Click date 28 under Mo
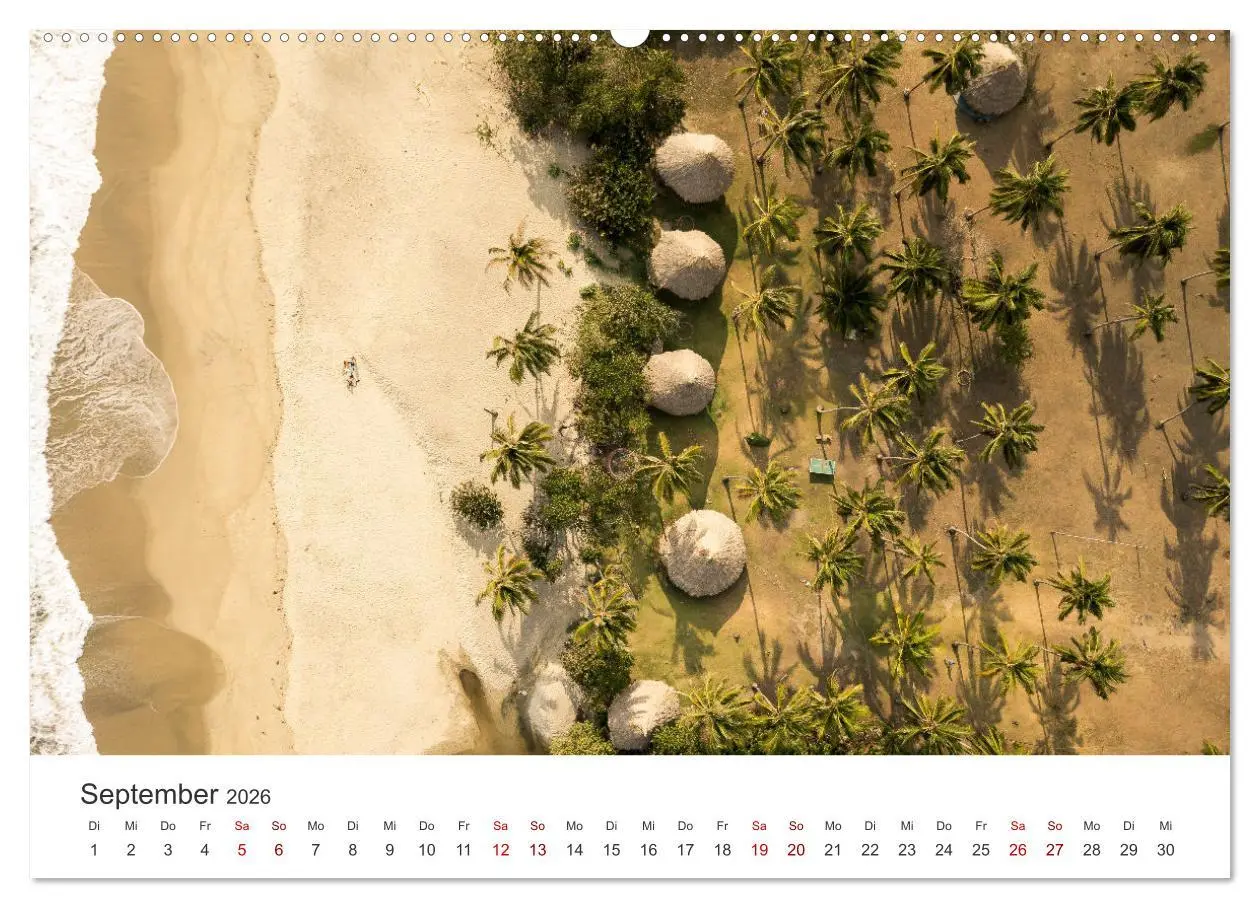 tap(1091, 850)
